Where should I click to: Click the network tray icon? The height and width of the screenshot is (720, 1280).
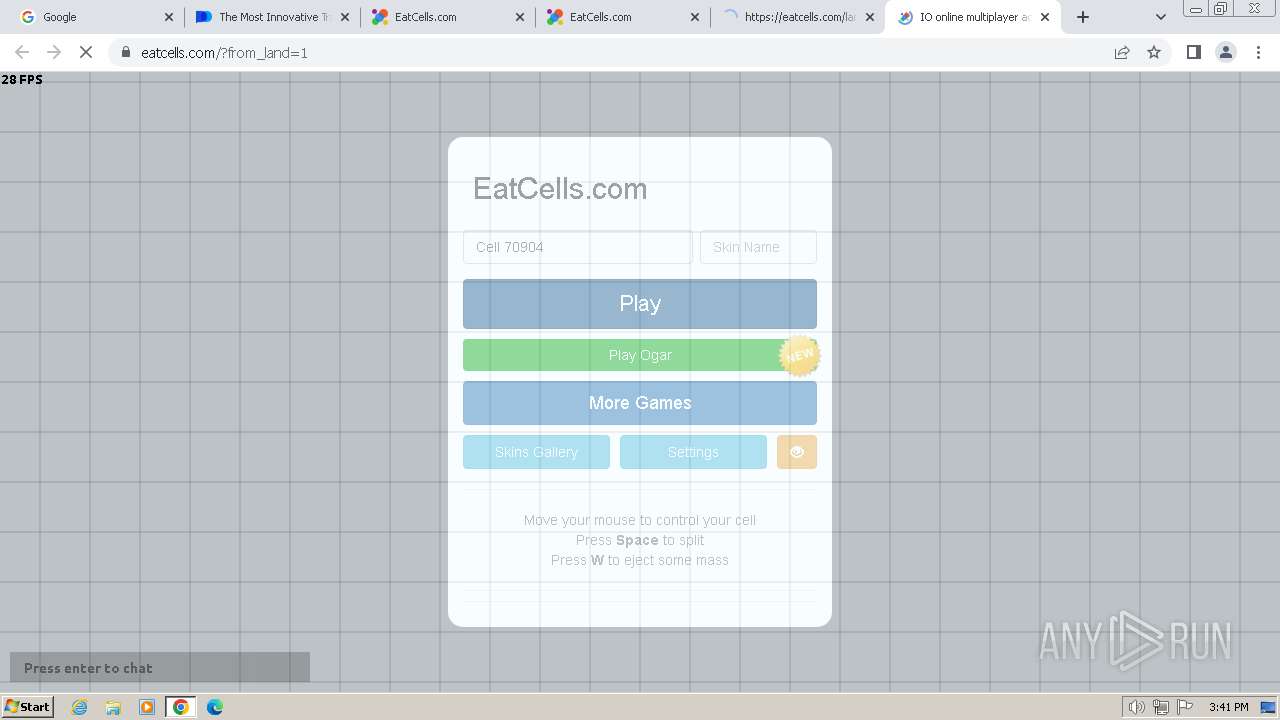pyautogui.click(x=1161, y=707)
